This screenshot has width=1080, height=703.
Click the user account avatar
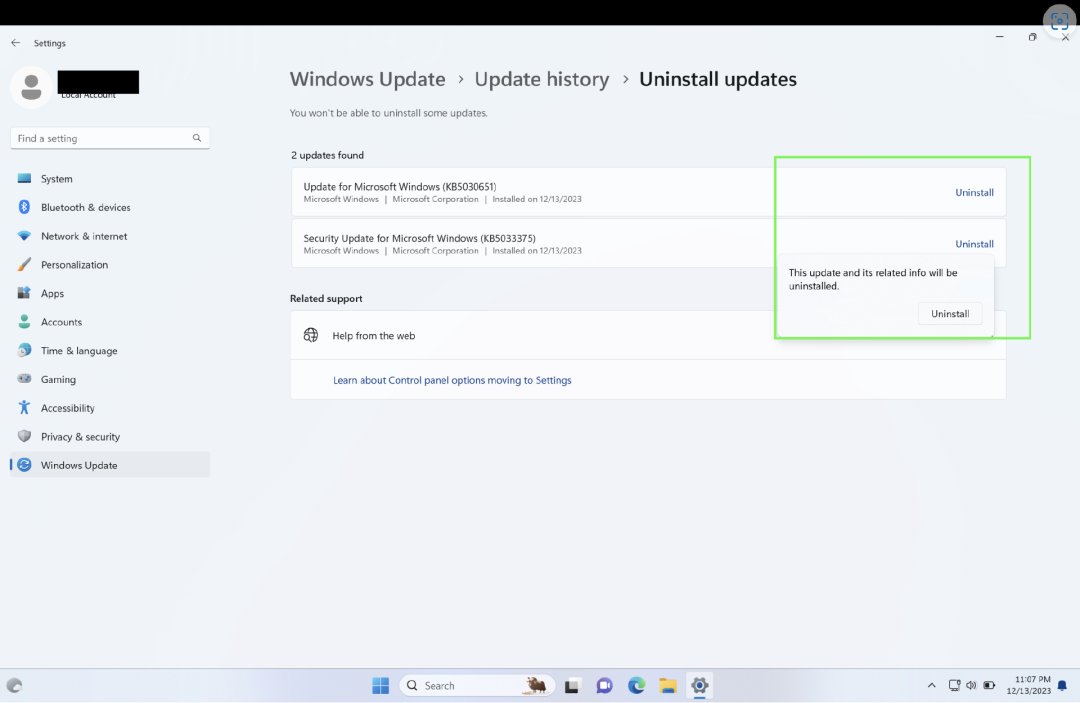[31, 87]
